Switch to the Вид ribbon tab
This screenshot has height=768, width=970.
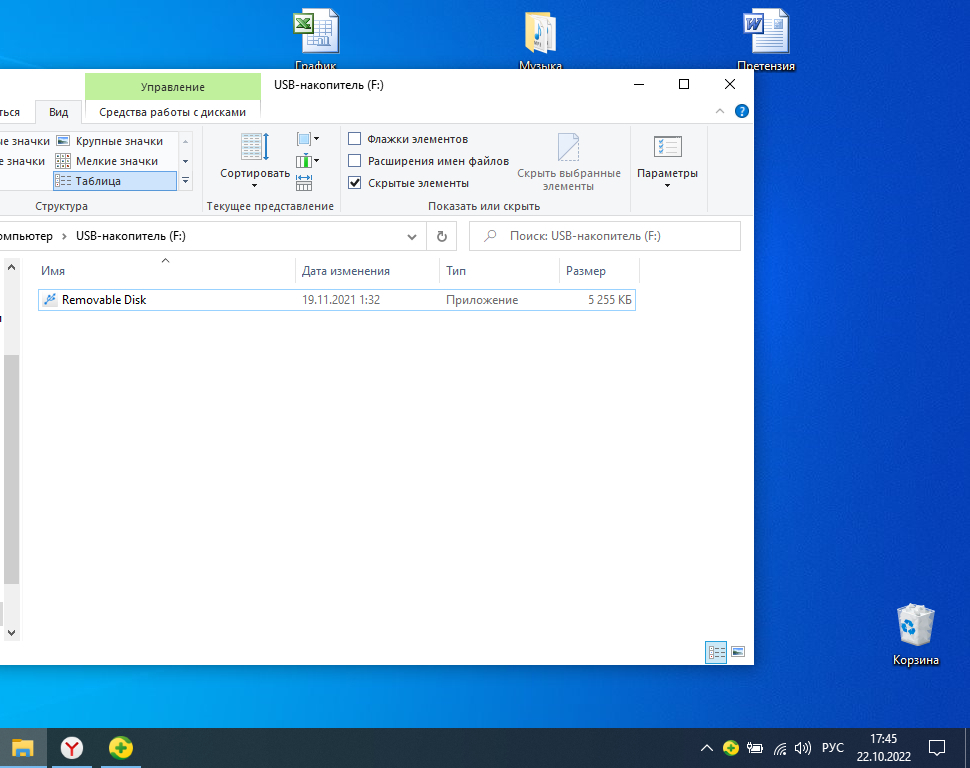pos(59,113)
